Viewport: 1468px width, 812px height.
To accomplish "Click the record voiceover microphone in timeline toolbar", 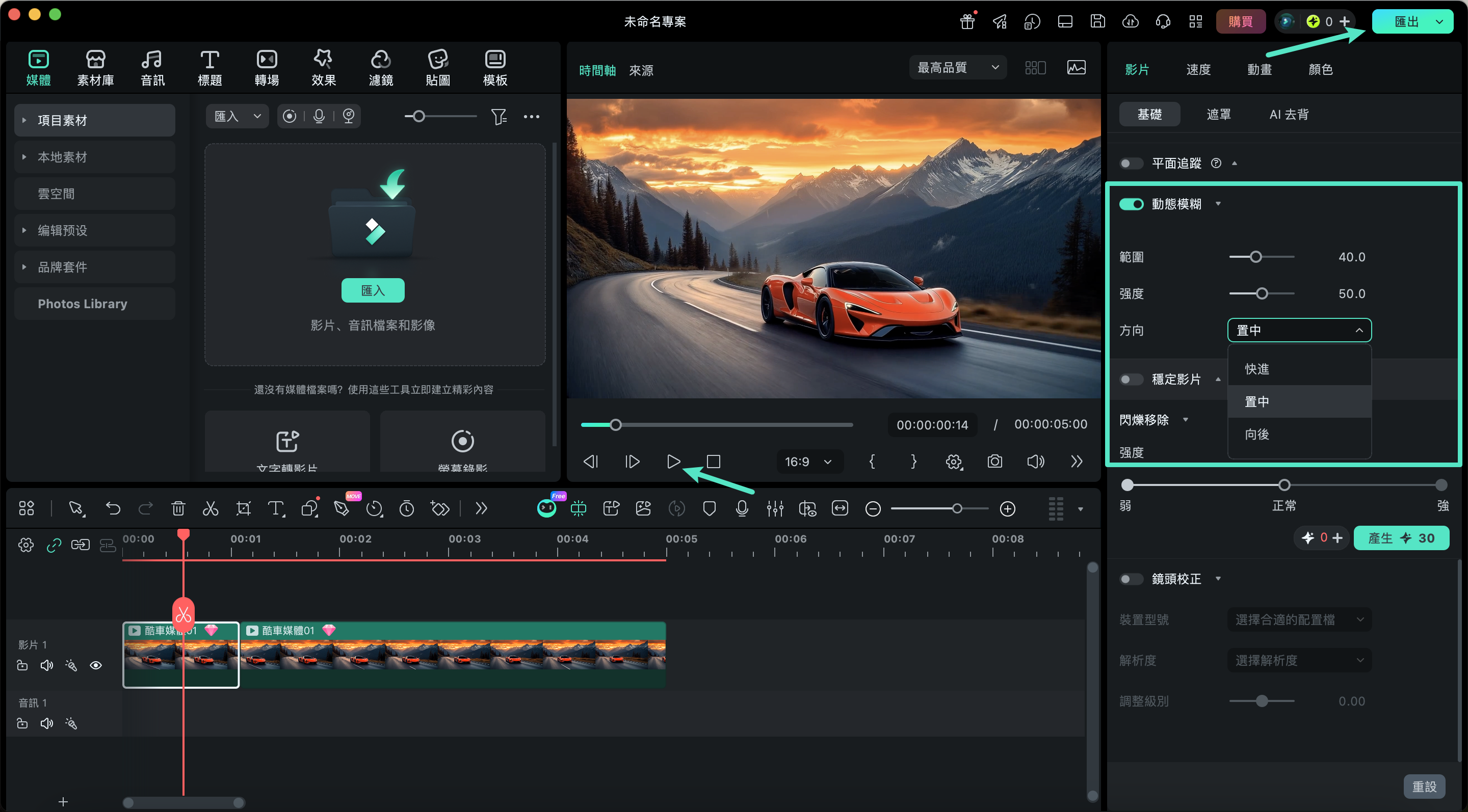I will [742, 508].
